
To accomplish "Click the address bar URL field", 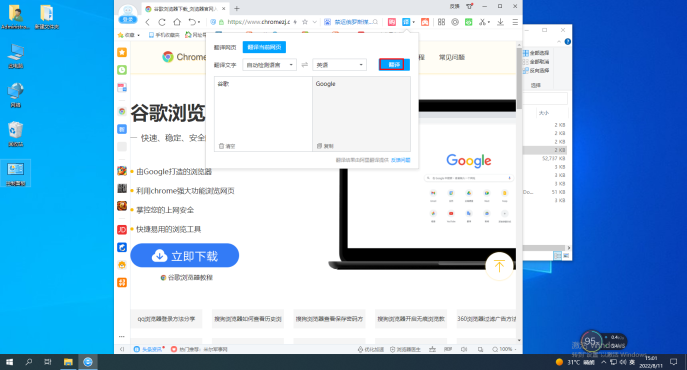I will click(259, 22).
